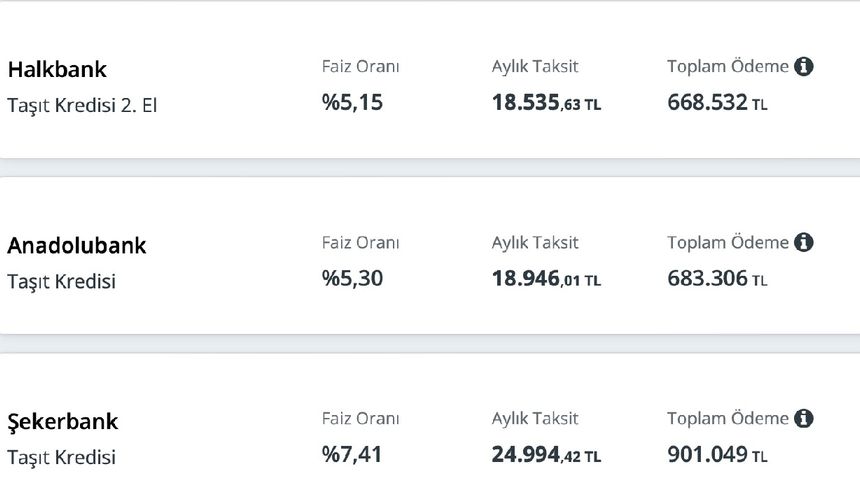Click Anadolubank total payment 683.306 TL
The width and height of the screenshot is (860, 504).
coord(717,279)
